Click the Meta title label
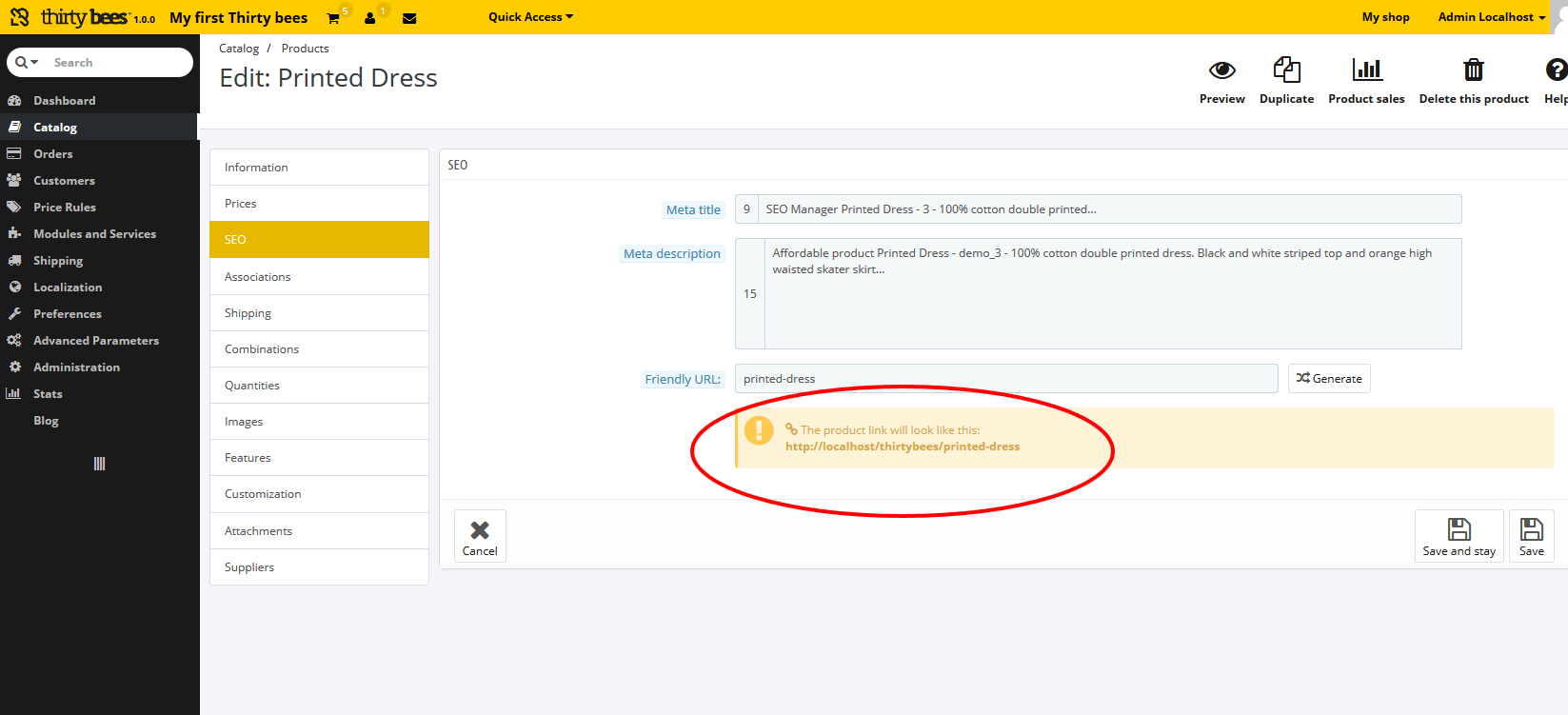The height and width of the screenshot is (715, 1568). 693,210
